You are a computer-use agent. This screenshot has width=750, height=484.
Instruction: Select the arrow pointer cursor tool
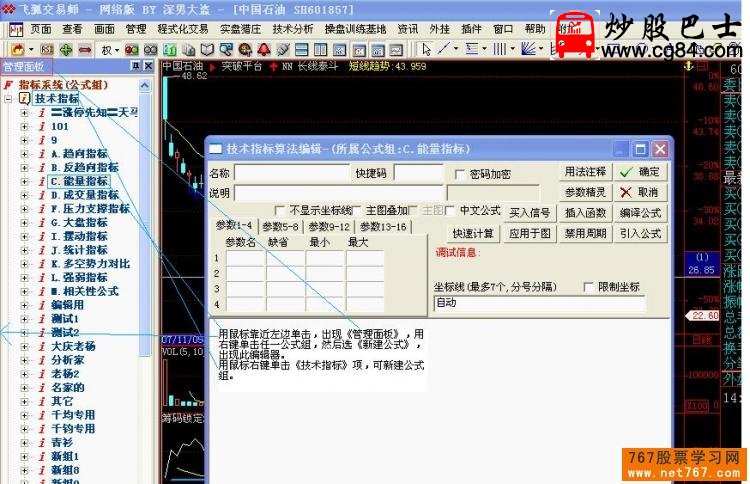[x=426, y=49]
